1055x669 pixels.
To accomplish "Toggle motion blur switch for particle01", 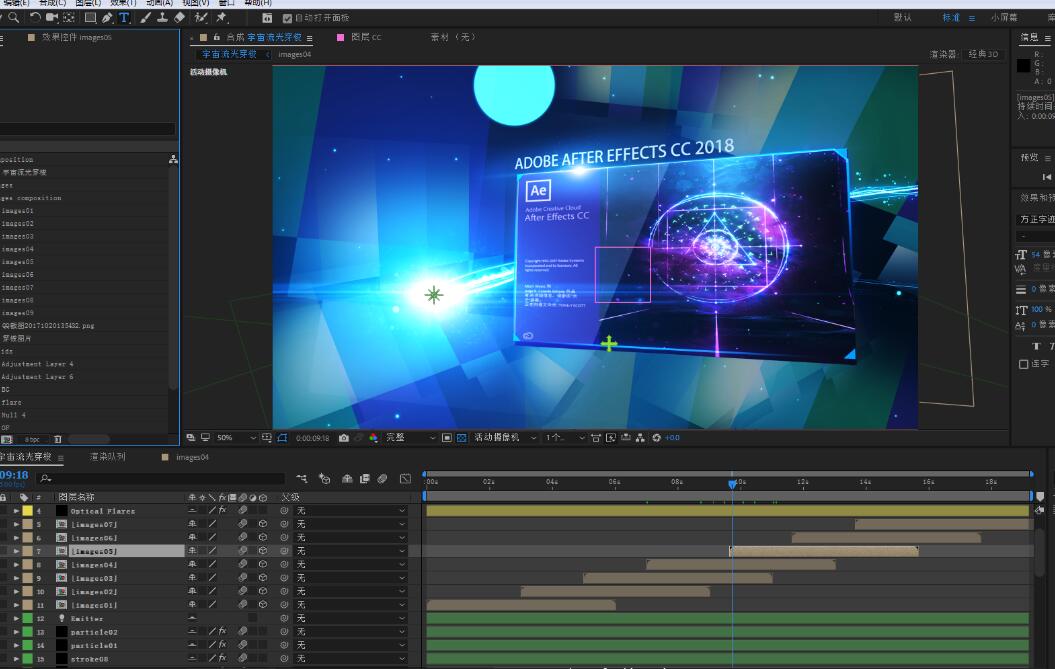I will tap(243, 645).
